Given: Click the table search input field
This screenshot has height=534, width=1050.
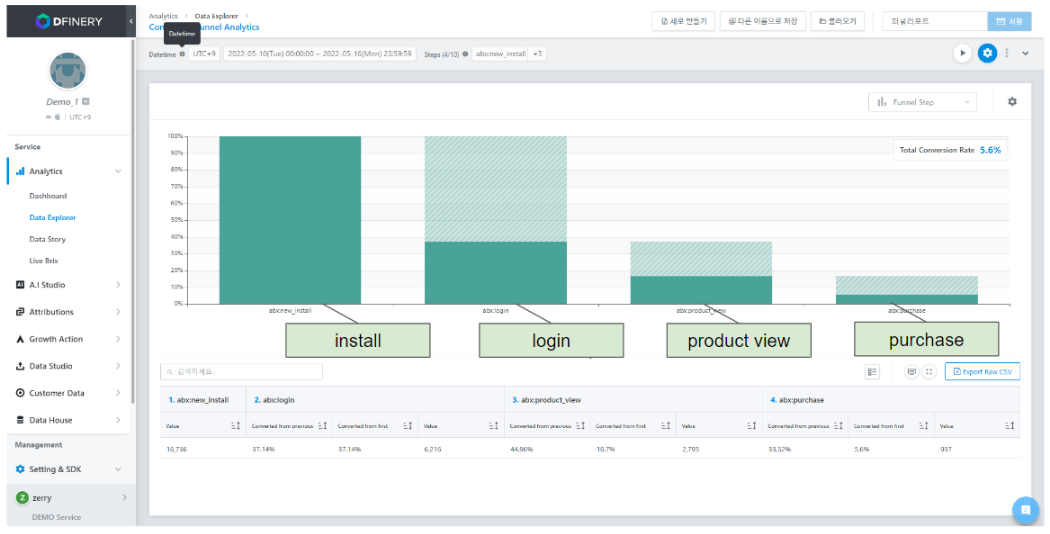Looking at the screenshot, I should point(241,372).
